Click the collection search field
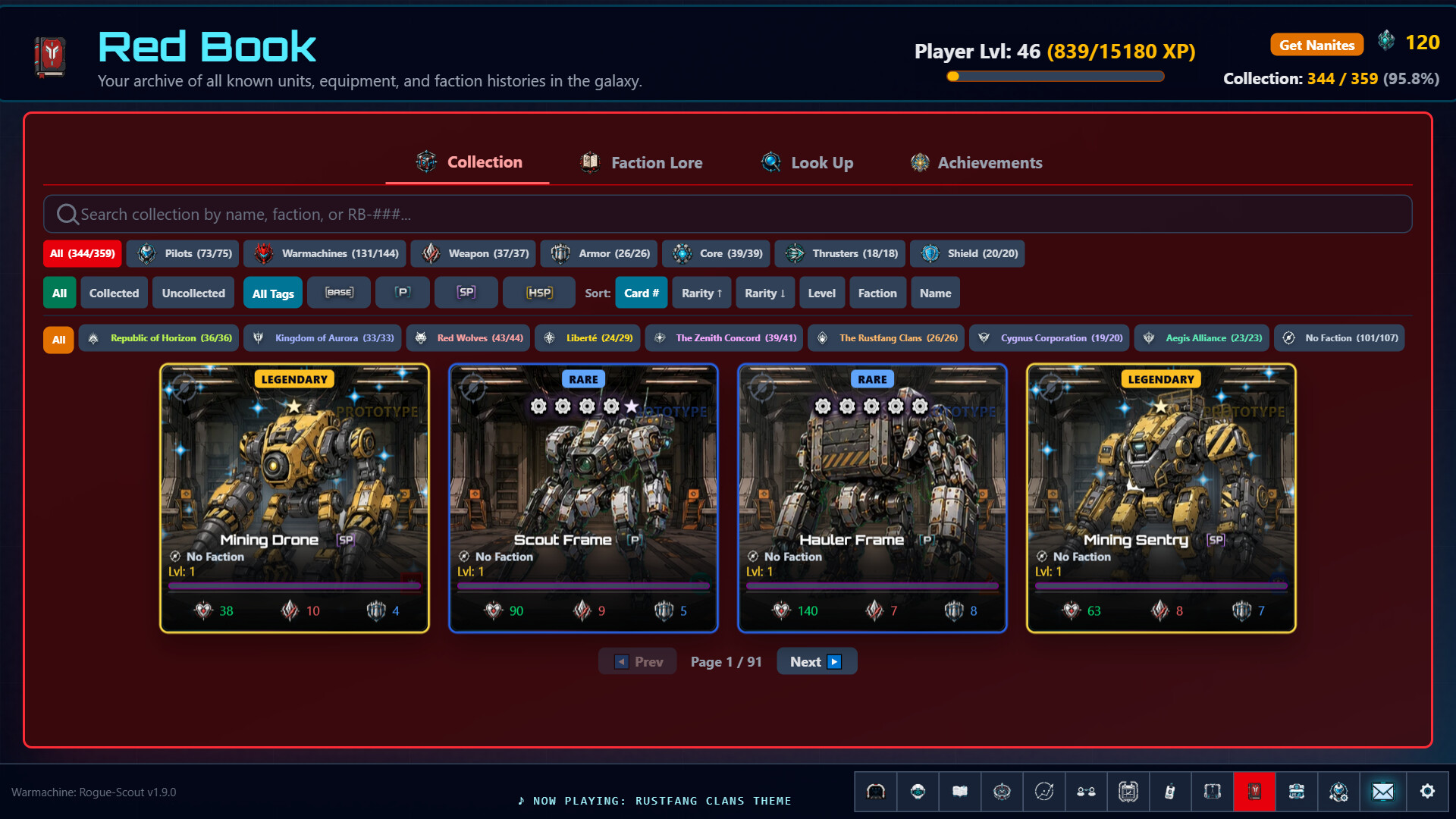 (x=728, y=214)
